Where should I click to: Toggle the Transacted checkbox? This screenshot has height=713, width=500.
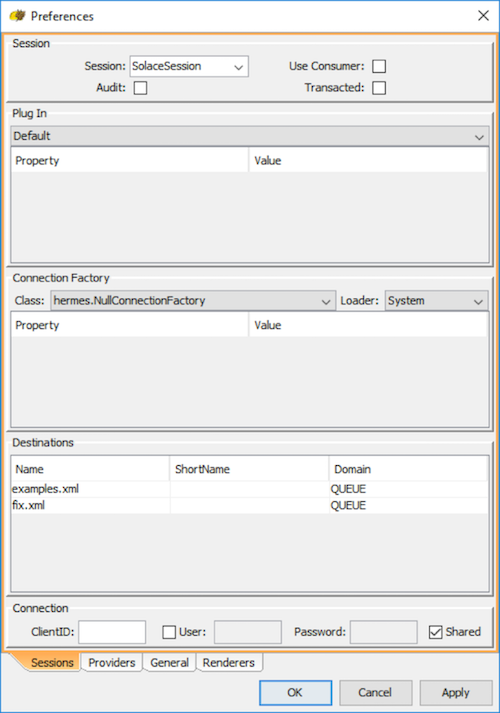tap(379, 88)
